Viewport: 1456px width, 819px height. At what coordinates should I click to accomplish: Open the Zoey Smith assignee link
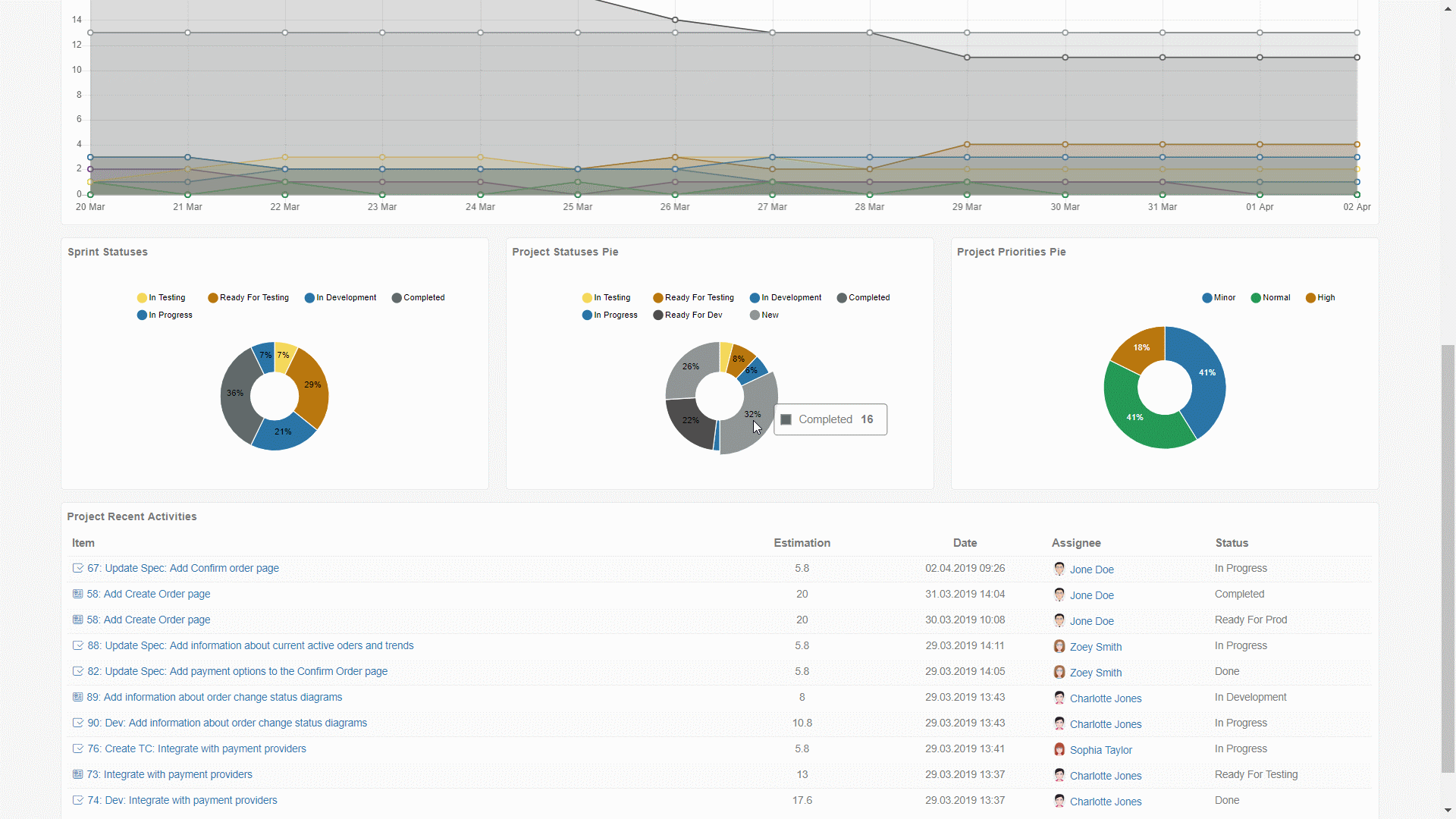(x=1095, y=647)
